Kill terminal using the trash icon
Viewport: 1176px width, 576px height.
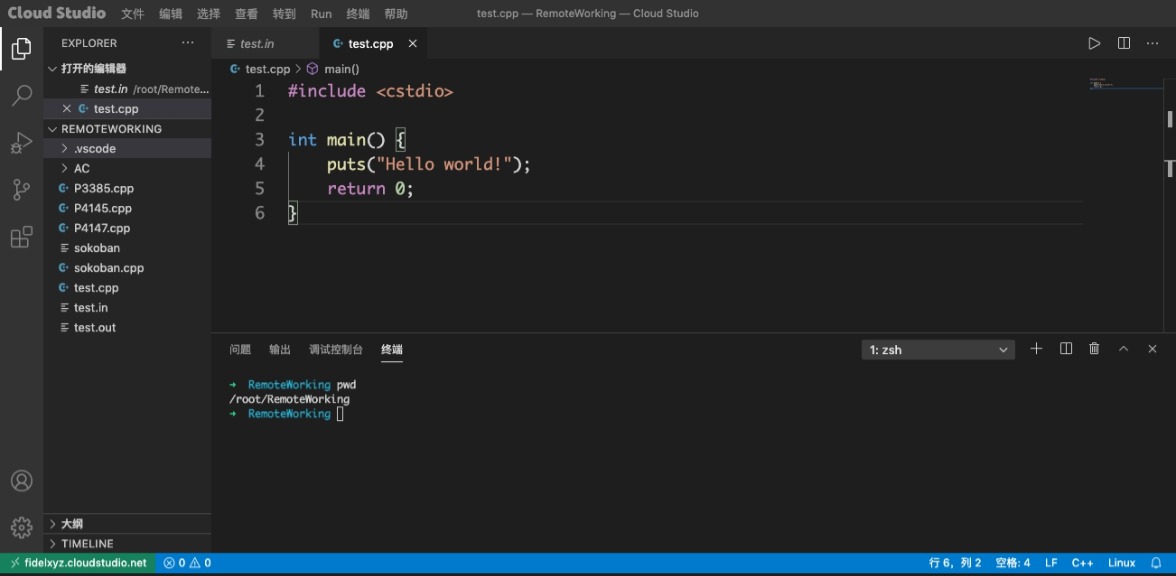coord(1094,349)
